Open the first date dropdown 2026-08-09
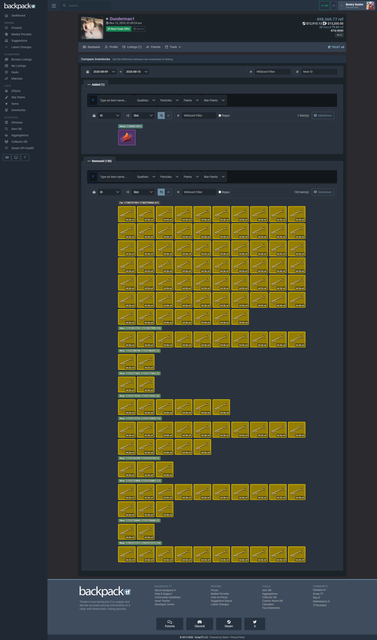This screenshot has height=640, width=377. coord(104,71)
